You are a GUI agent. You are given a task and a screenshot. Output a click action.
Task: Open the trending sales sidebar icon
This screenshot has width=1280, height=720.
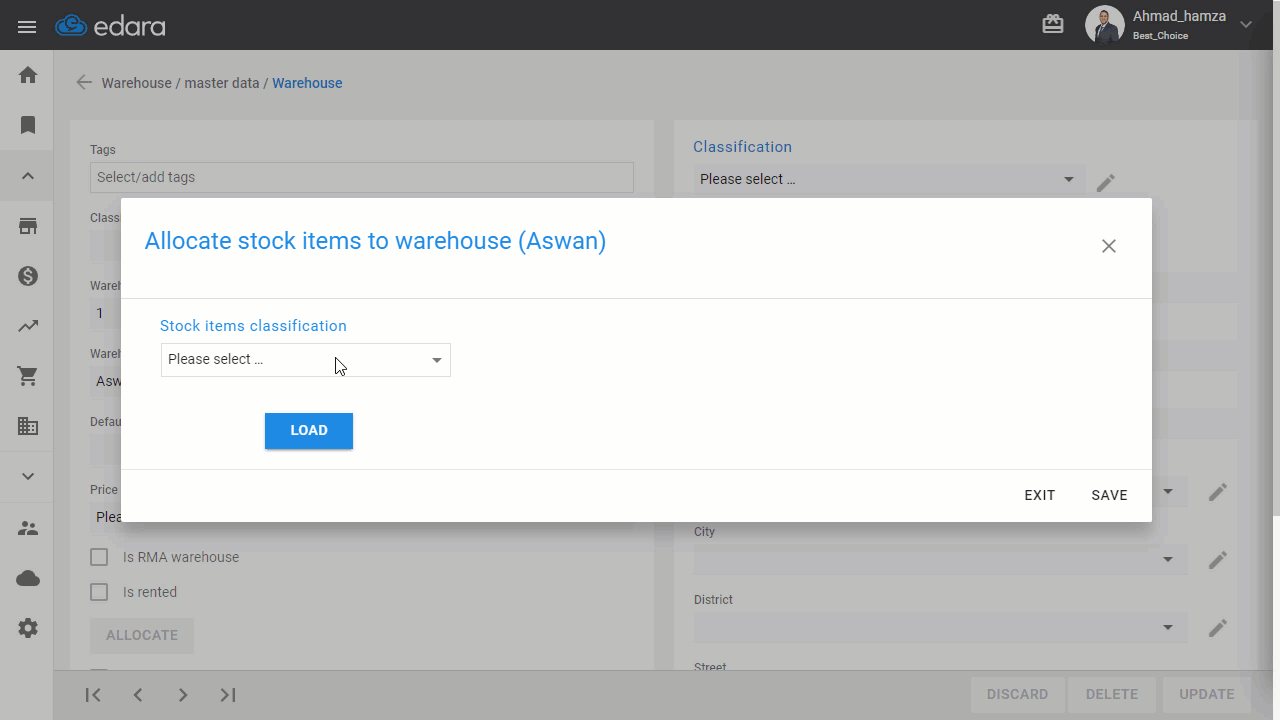[x=28, y=326]
